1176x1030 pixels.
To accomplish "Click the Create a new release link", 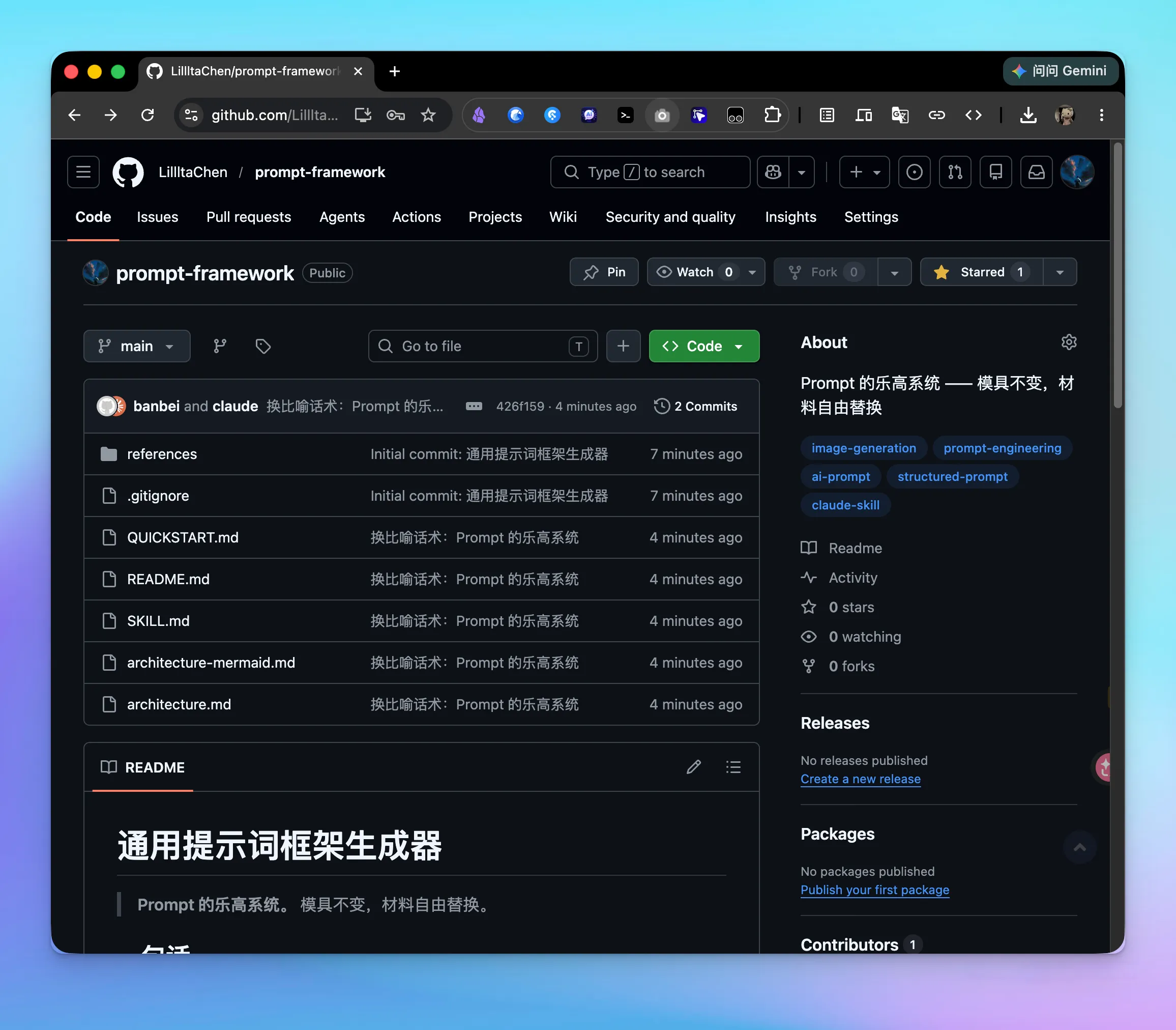I will pos(860,779).
